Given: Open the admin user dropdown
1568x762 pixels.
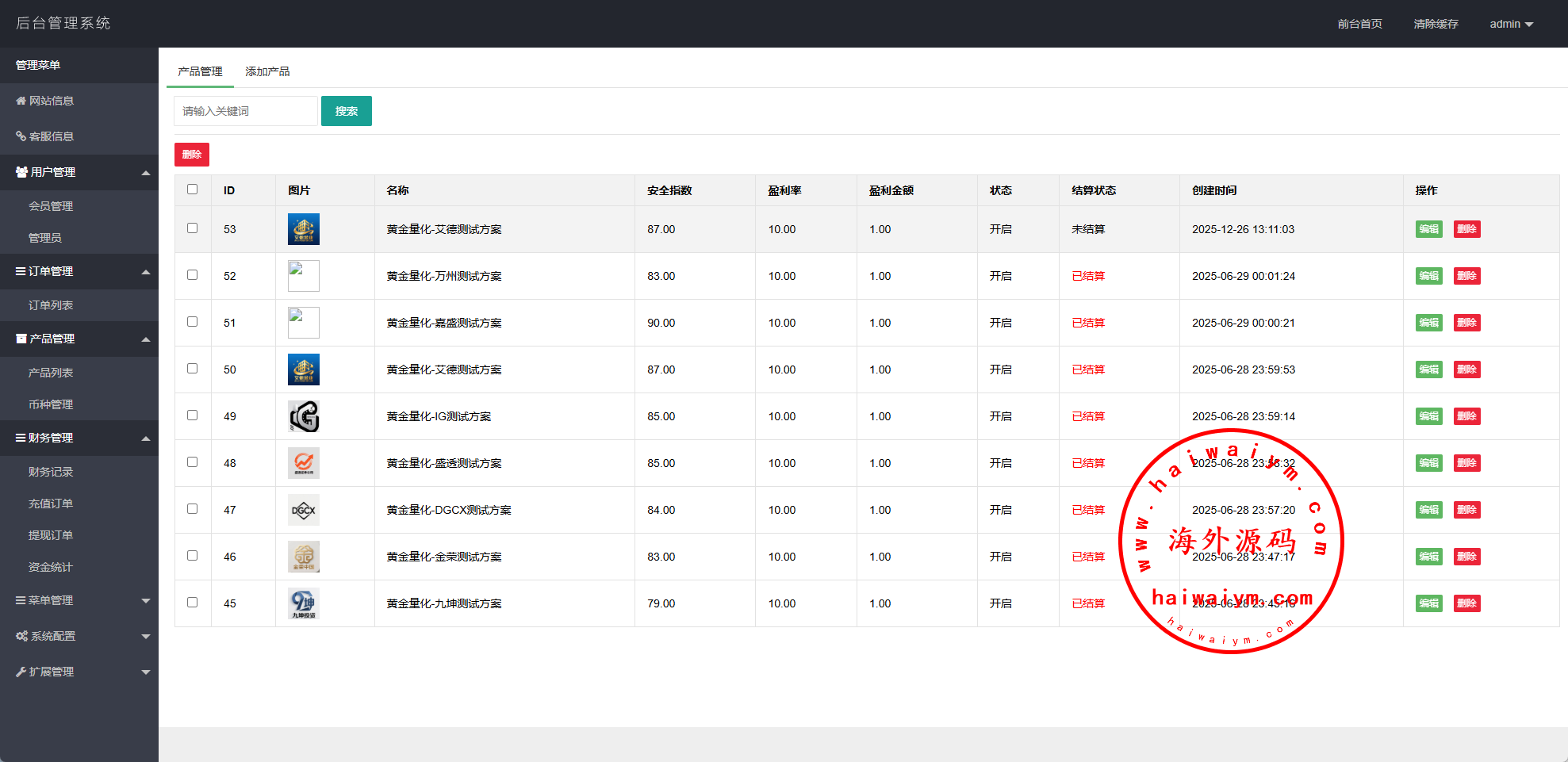Looking at the screenshot, I should pyautogui.click(x=1511, y=24).
